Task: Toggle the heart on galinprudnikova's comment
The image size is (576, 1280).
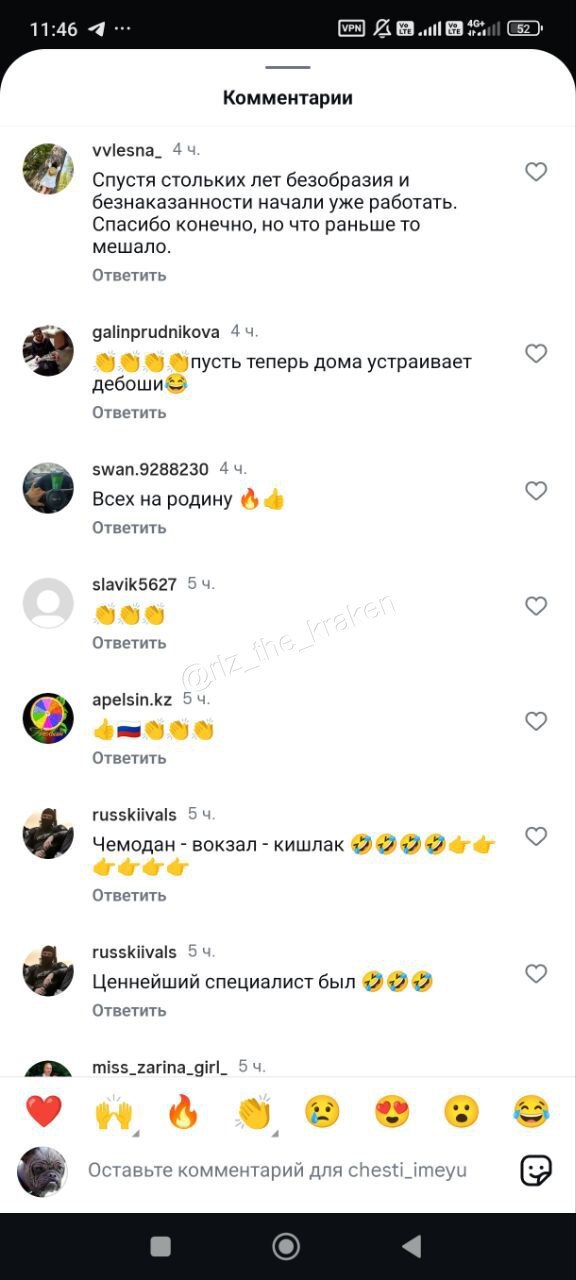Action: tap(536, 353)
